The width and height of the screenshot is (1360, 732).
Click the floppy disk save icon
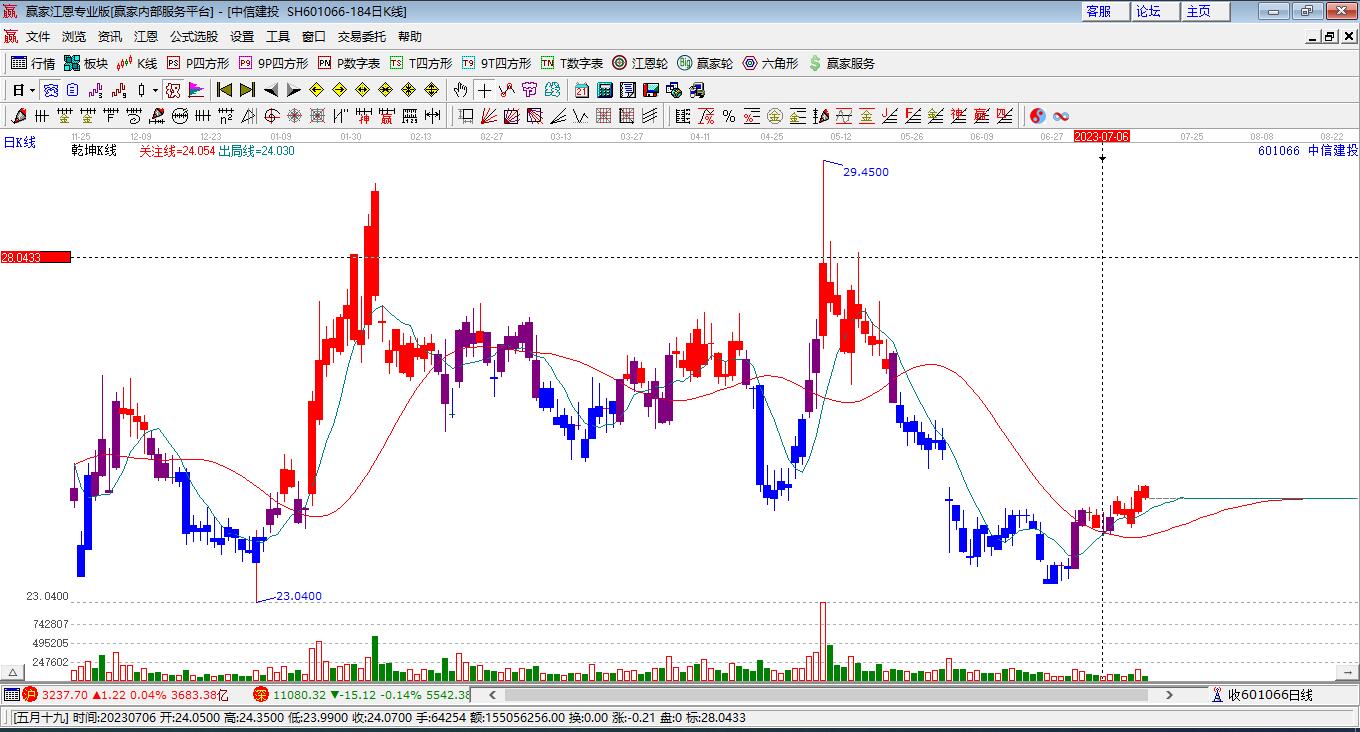click(x=650, y=90)
